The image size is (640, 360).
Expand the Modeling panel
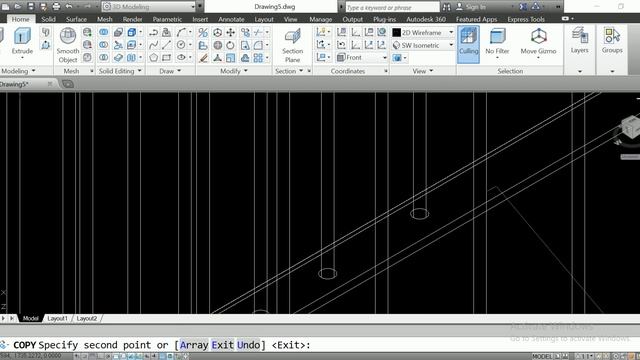click(18, 71)
